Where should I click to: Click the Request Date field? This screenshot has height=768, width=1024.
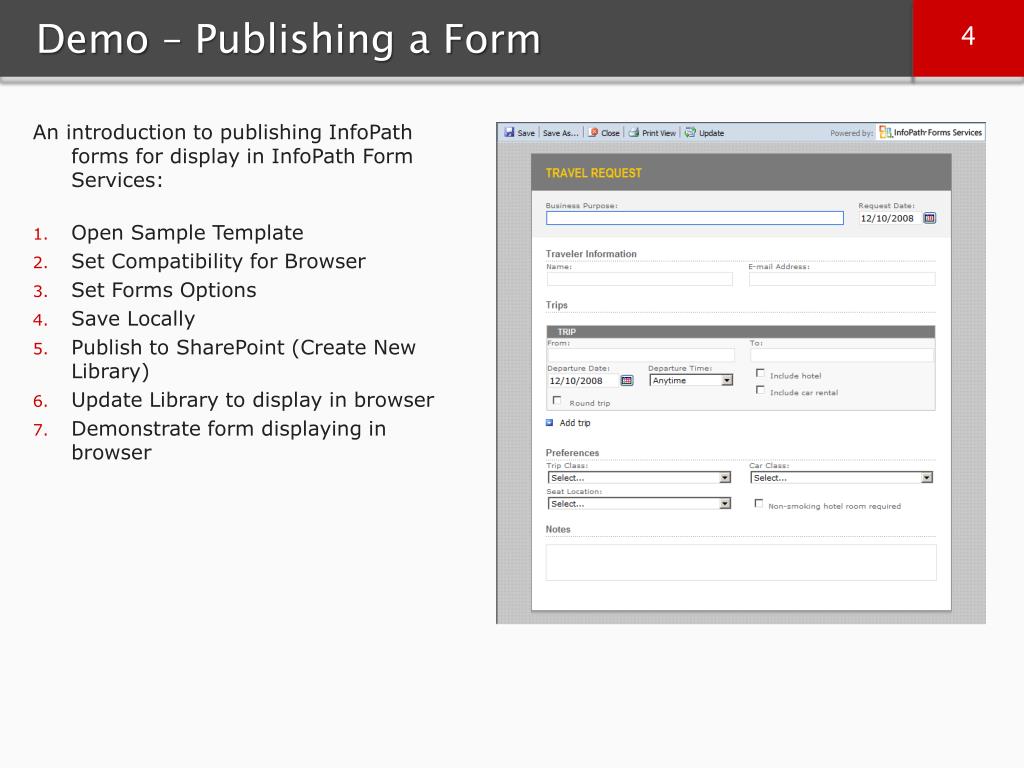889,218
